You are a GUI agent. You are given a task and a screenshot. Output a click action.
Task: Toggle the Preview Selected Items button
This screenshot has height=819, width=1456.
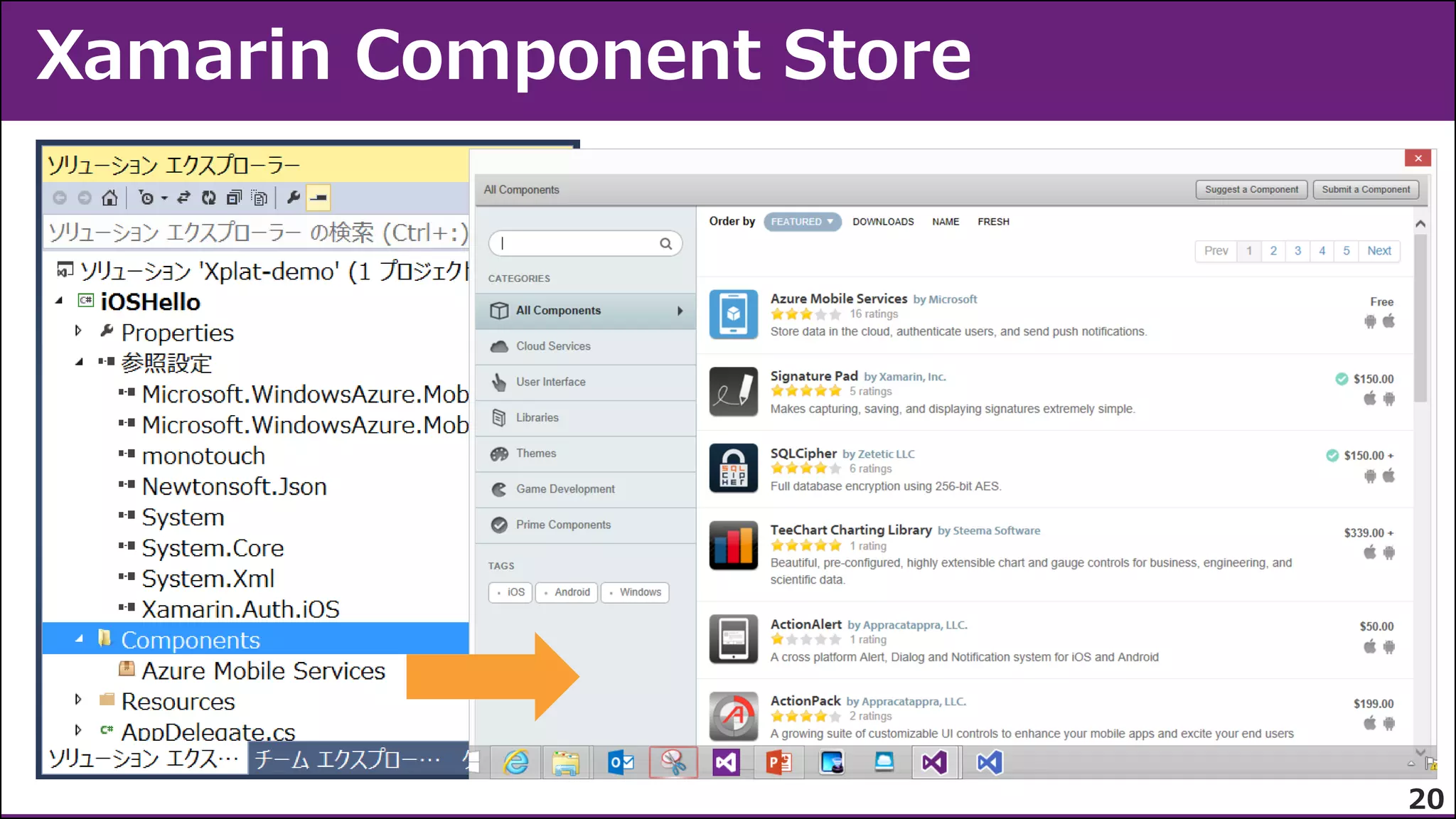pos(318,198)
